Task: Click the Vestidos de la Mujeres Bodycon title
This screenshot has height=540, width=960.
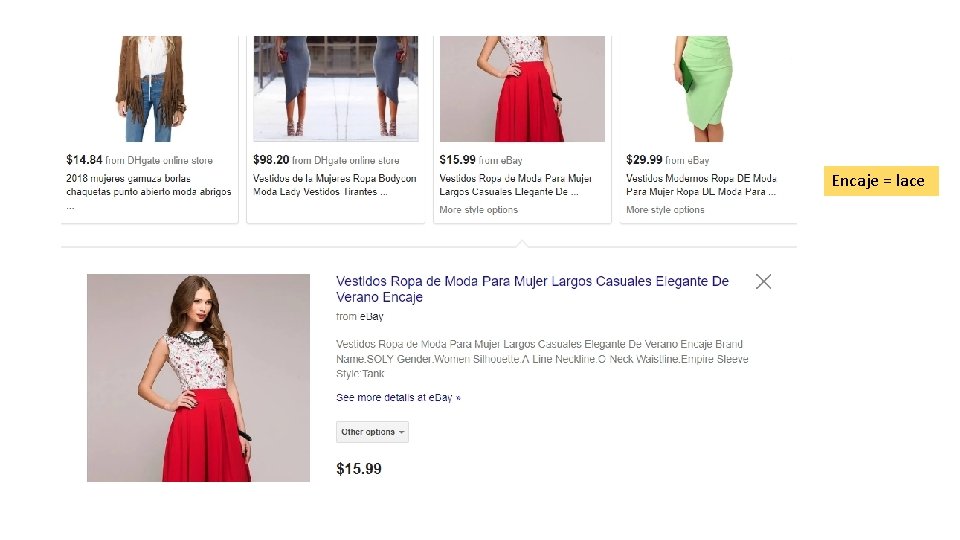Action: point(335,185)
